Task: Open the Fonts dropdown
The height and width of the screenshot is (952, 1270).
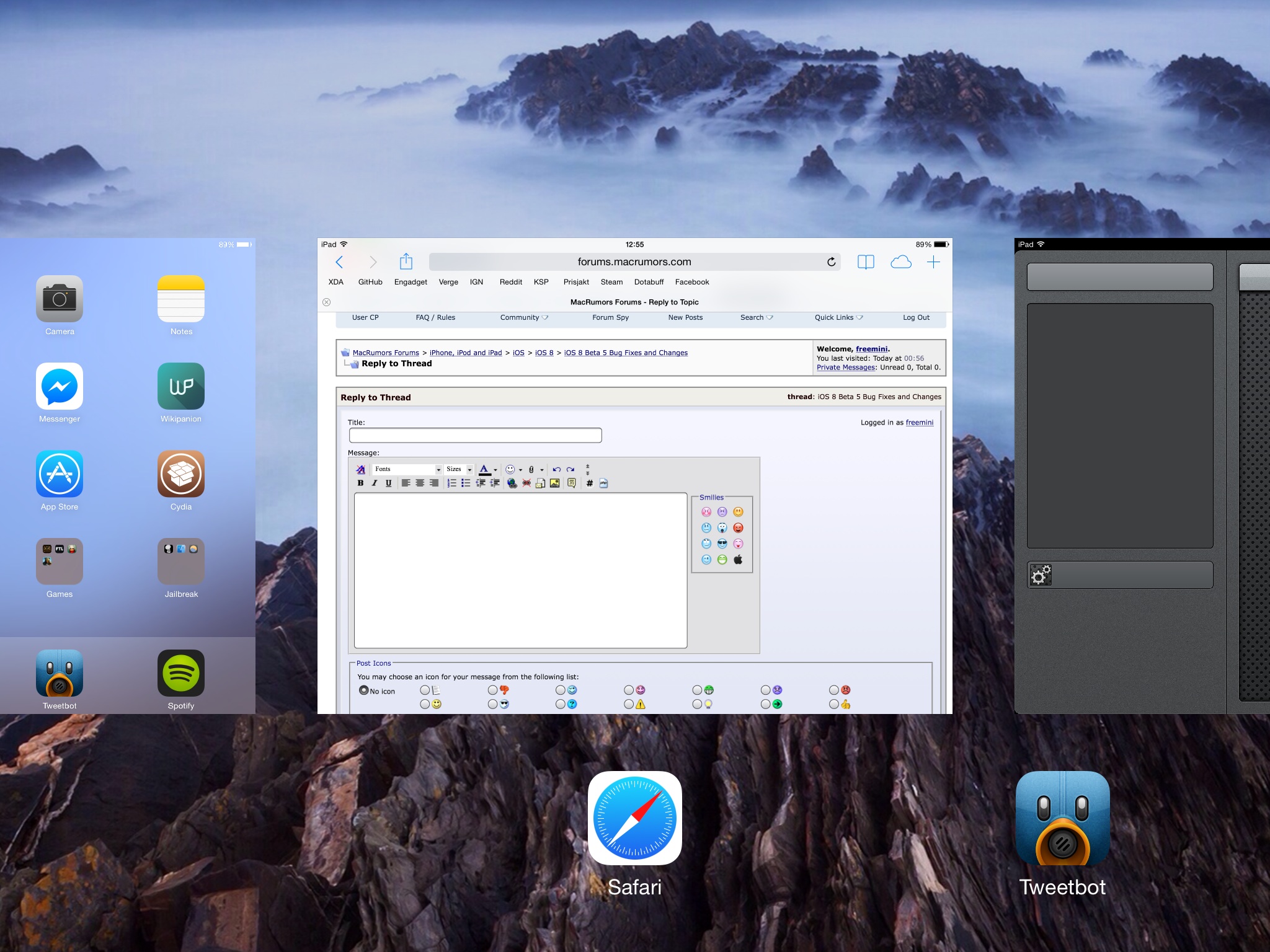Action: pyautogui.click(x=407, y=469)
